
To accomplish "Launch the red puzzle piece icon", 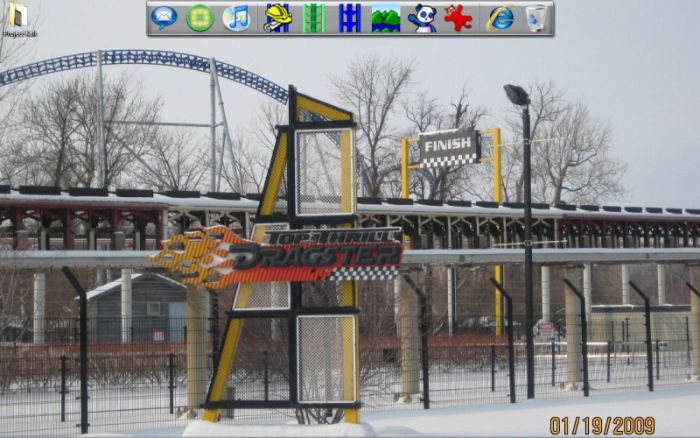I will 458,18.
